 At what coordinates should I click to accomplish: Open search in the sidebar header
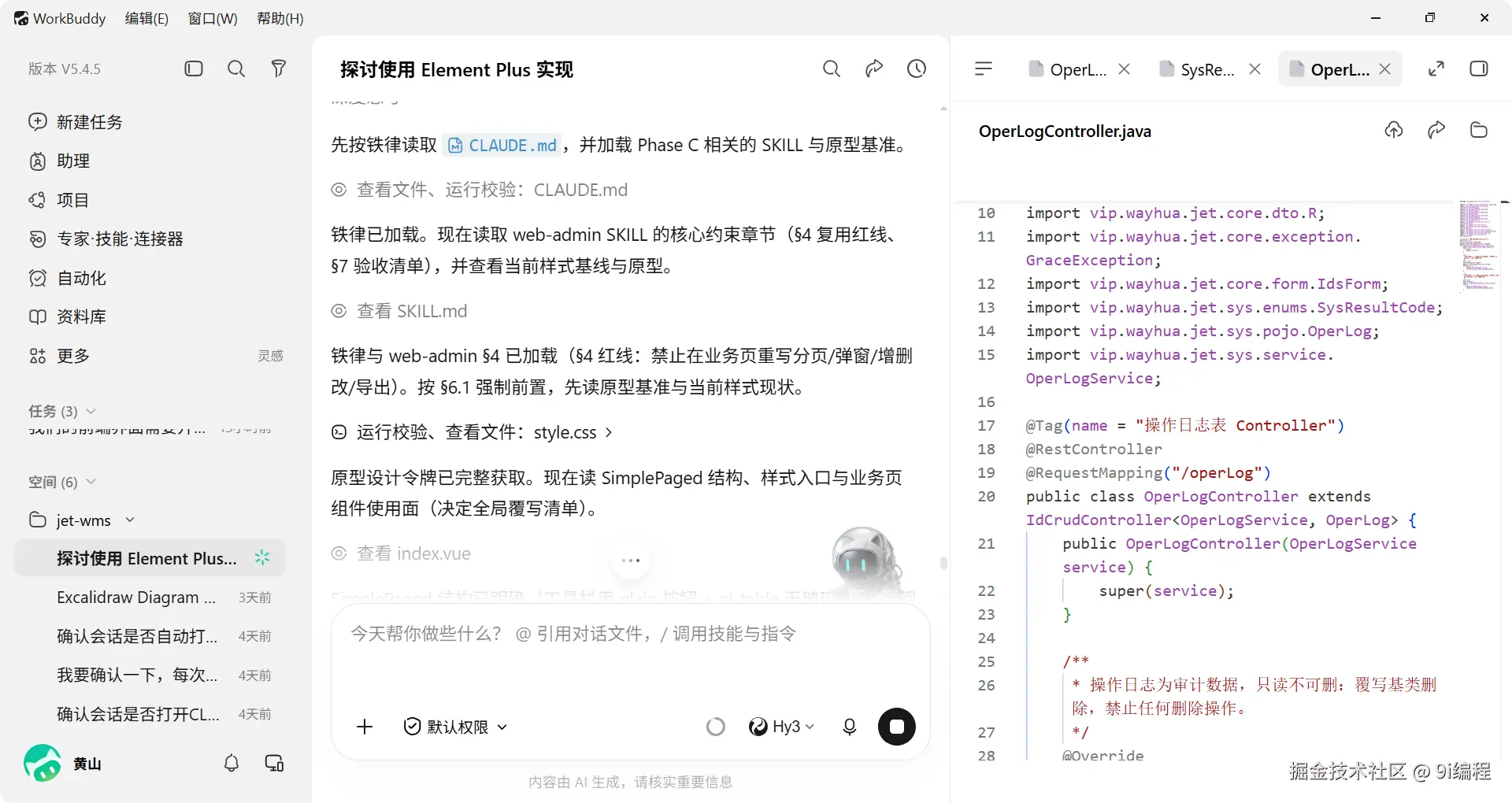point(236,68)
